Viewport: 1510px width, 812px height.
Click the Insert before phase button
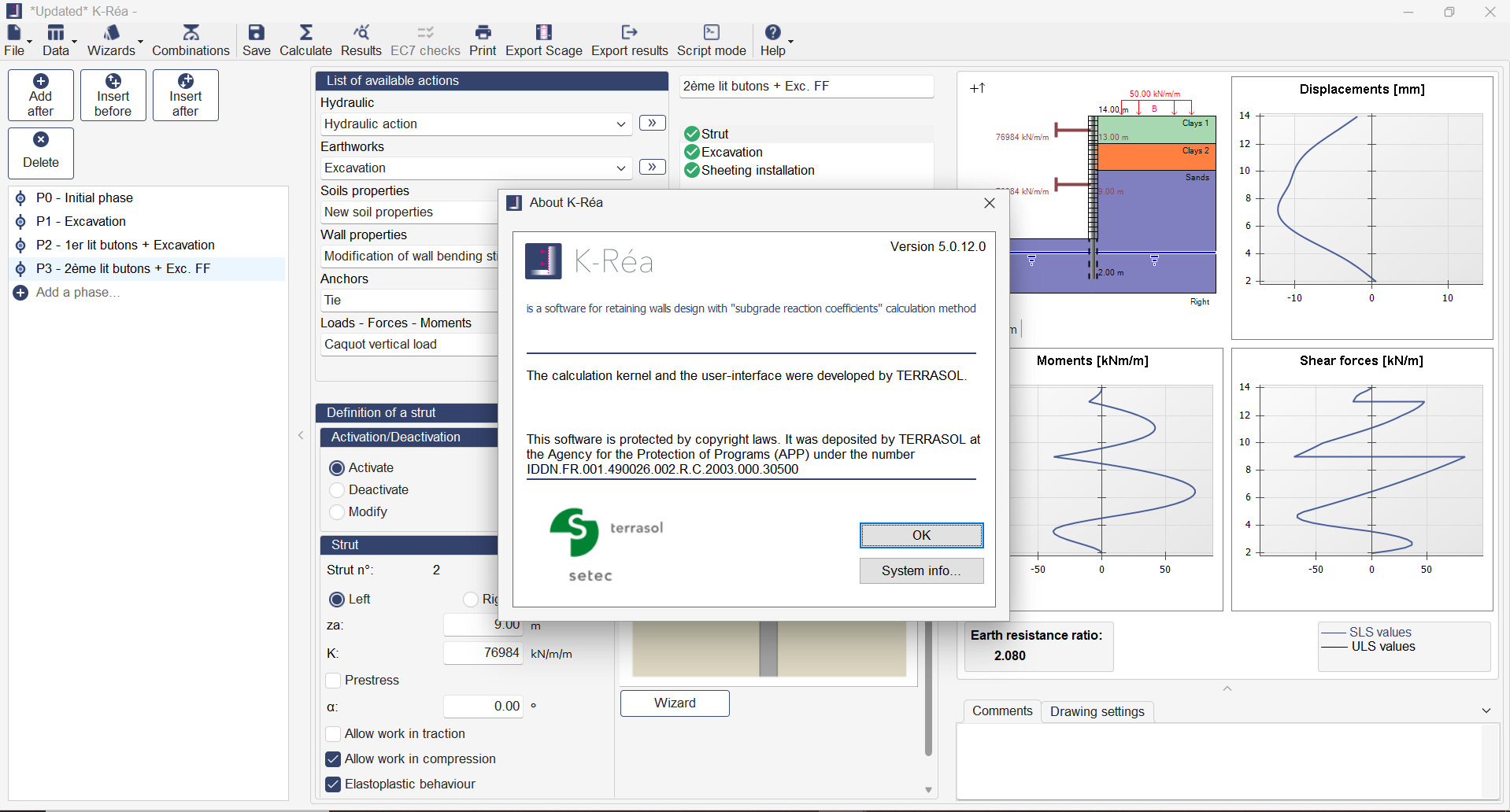coord(113,95)
